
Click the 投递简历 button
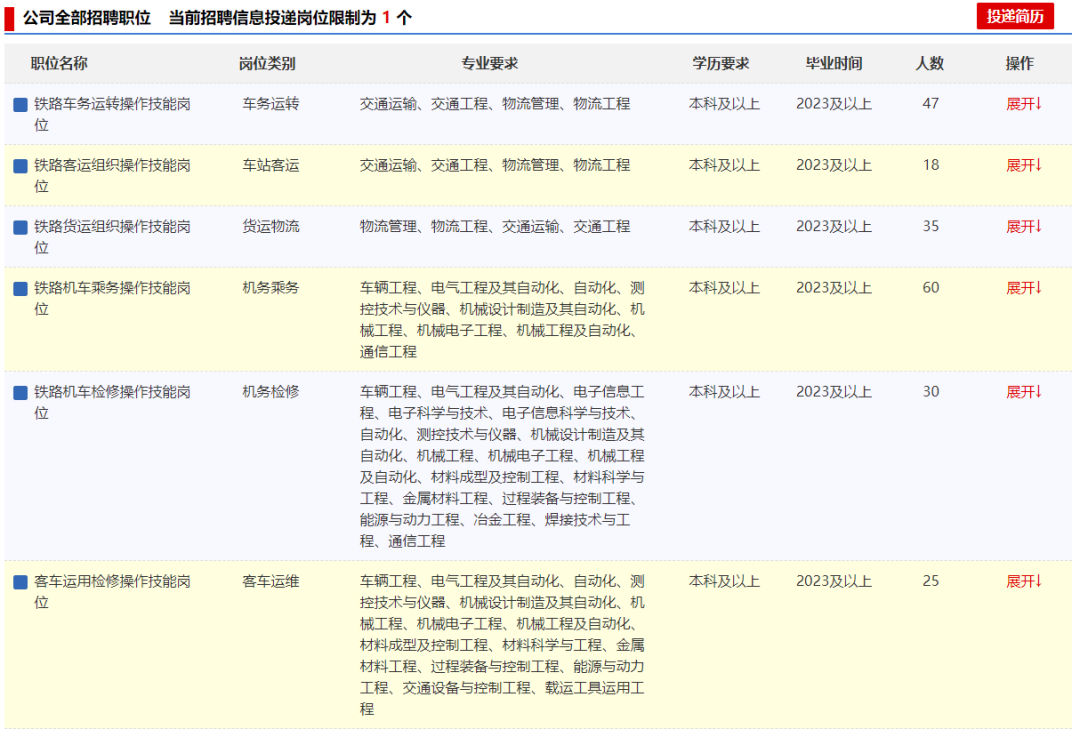(x=1015, y=16)
